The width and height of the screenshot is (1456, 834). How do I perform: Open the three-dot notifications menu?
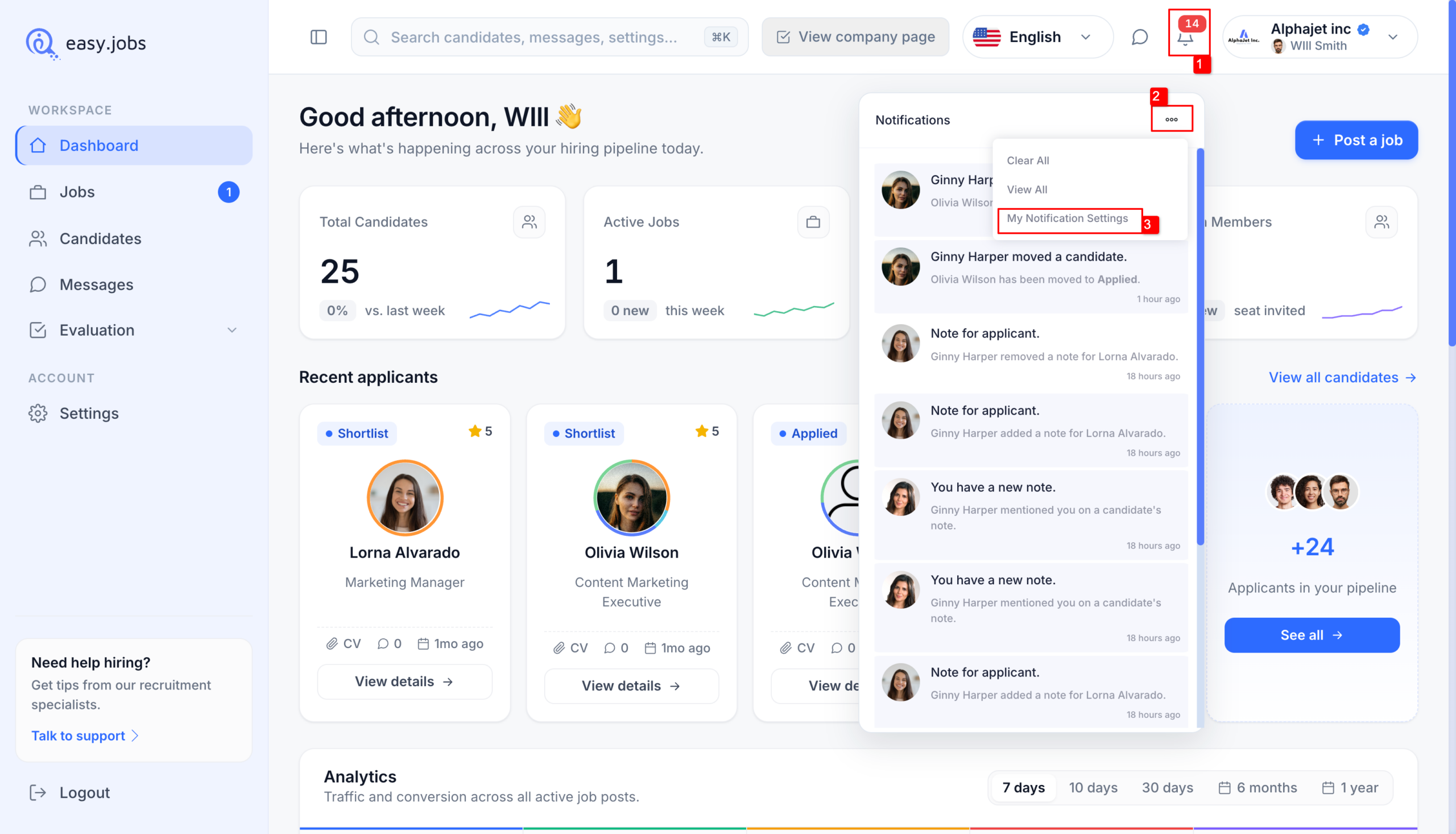click(1172, 119)
